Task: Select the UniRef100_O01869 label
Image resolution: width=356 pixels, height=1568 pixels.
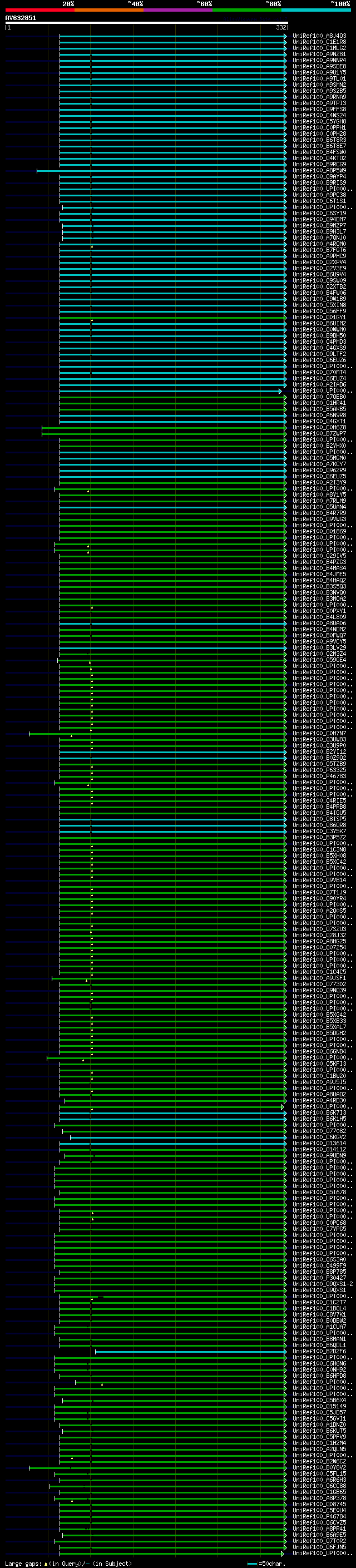Action: (x=319, y=531)
